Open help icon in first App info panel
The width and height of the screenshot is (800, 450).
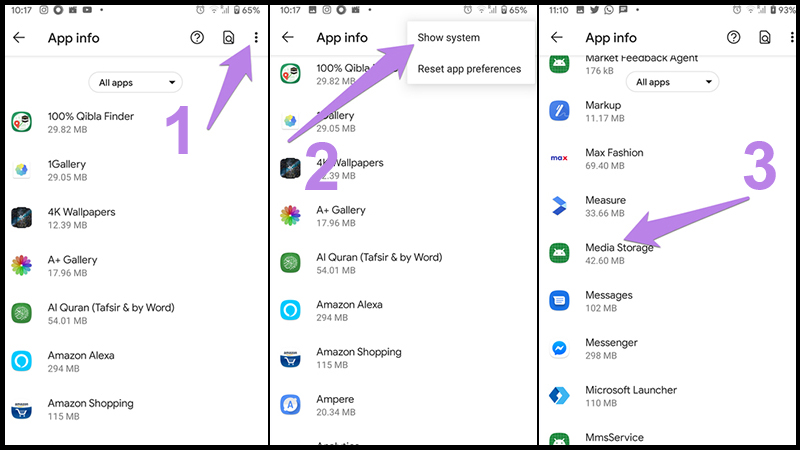[197, 37]
